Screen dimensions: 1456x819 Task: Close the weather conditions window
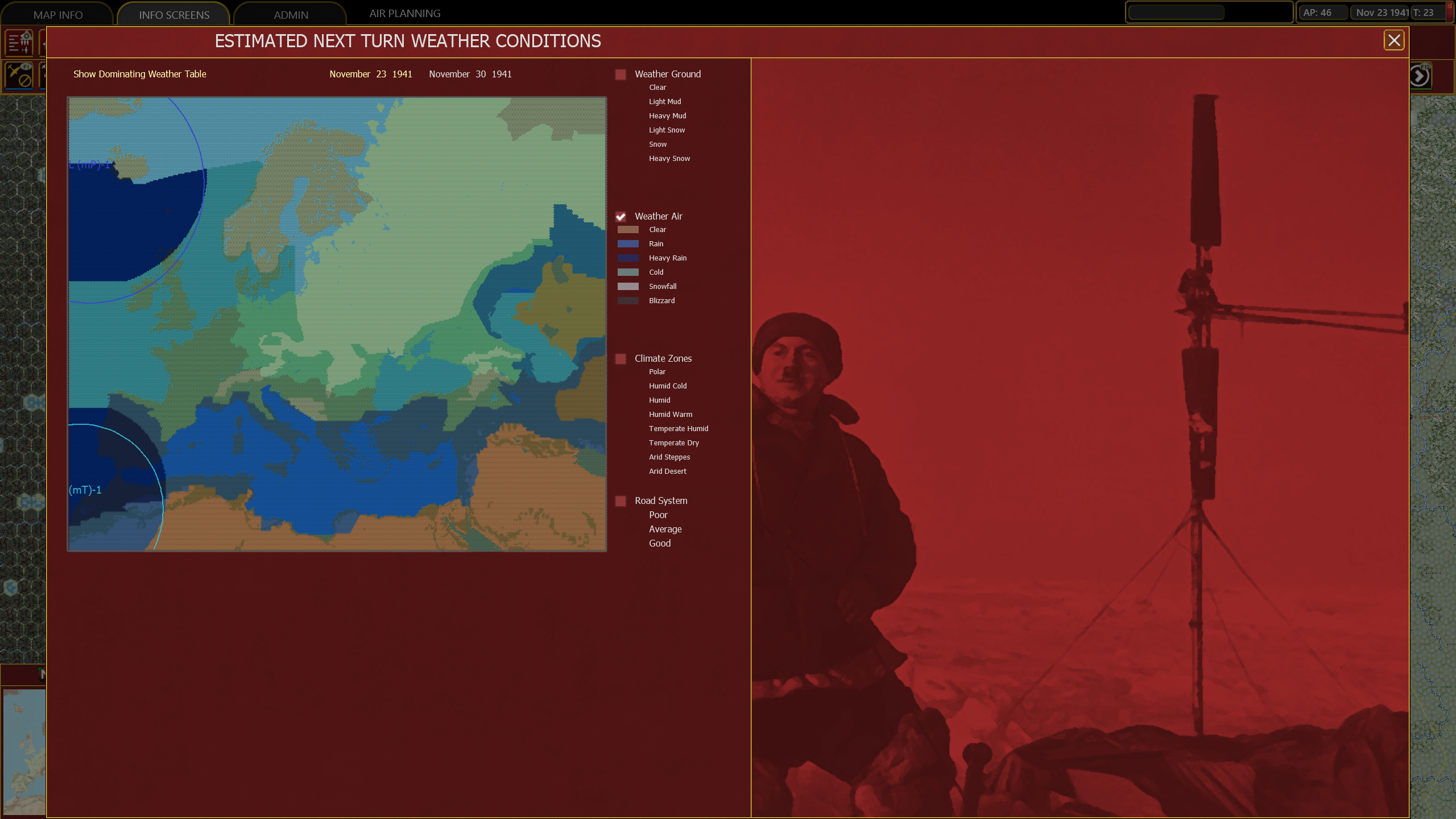tap(1393, 40)
